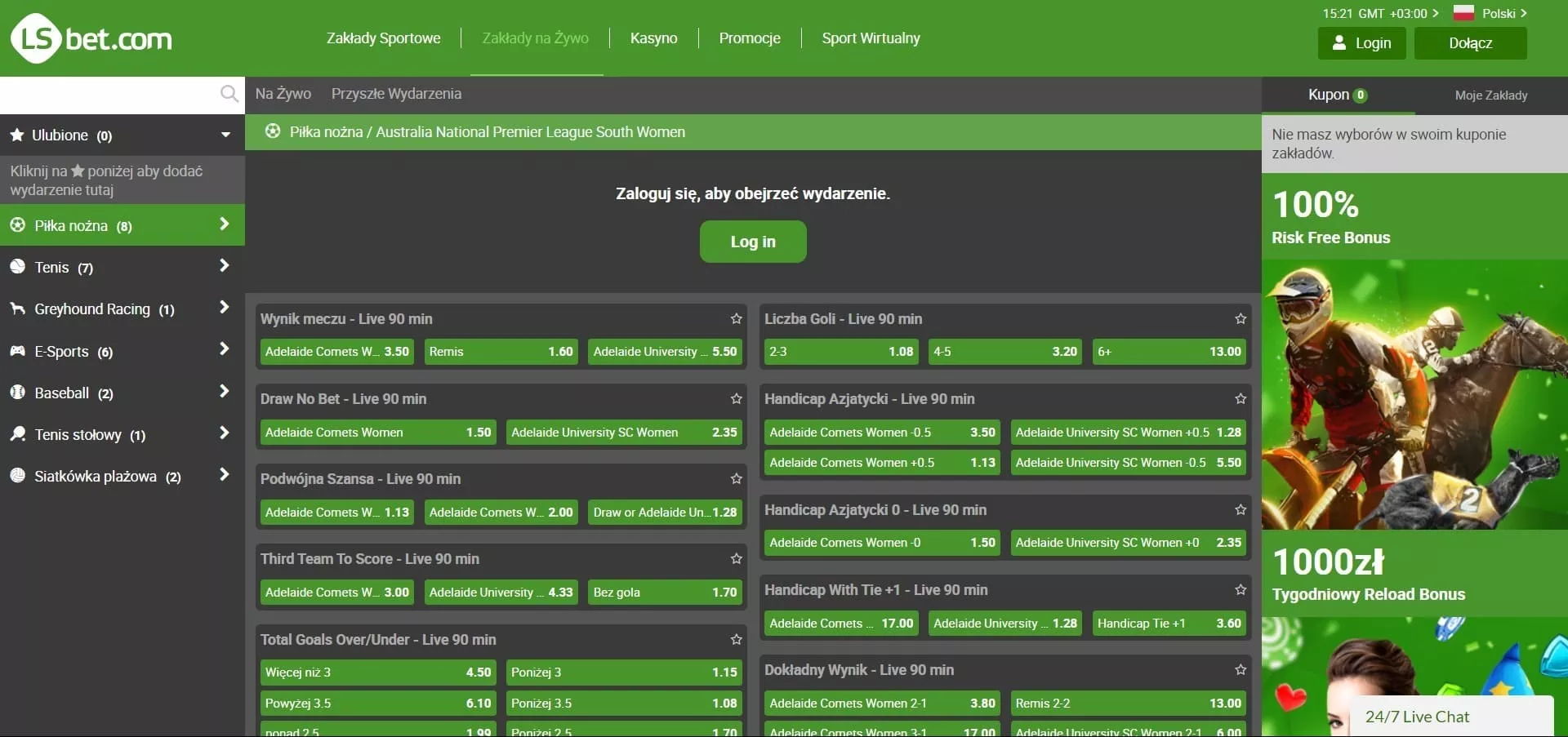
Task: Collapse the Ulubione favorites dropdown arrow
Action: (225, 135)
